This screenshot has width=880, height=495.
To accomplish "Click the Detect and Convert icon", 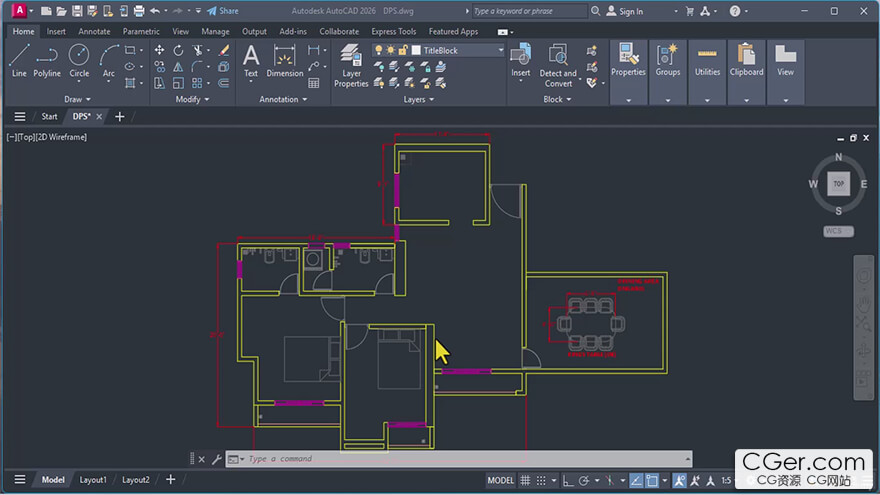I will click(x=558, y=66).
